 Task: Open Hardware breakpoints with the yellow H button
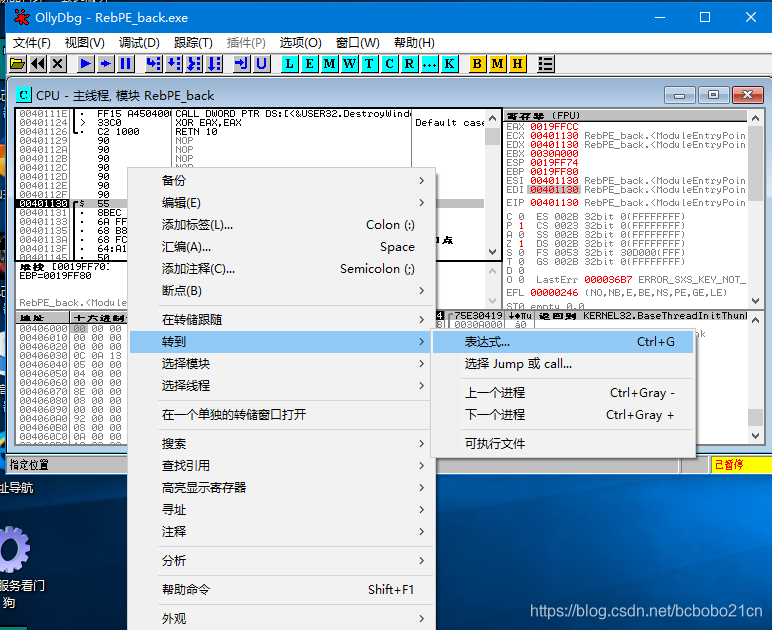coord(517,64)
